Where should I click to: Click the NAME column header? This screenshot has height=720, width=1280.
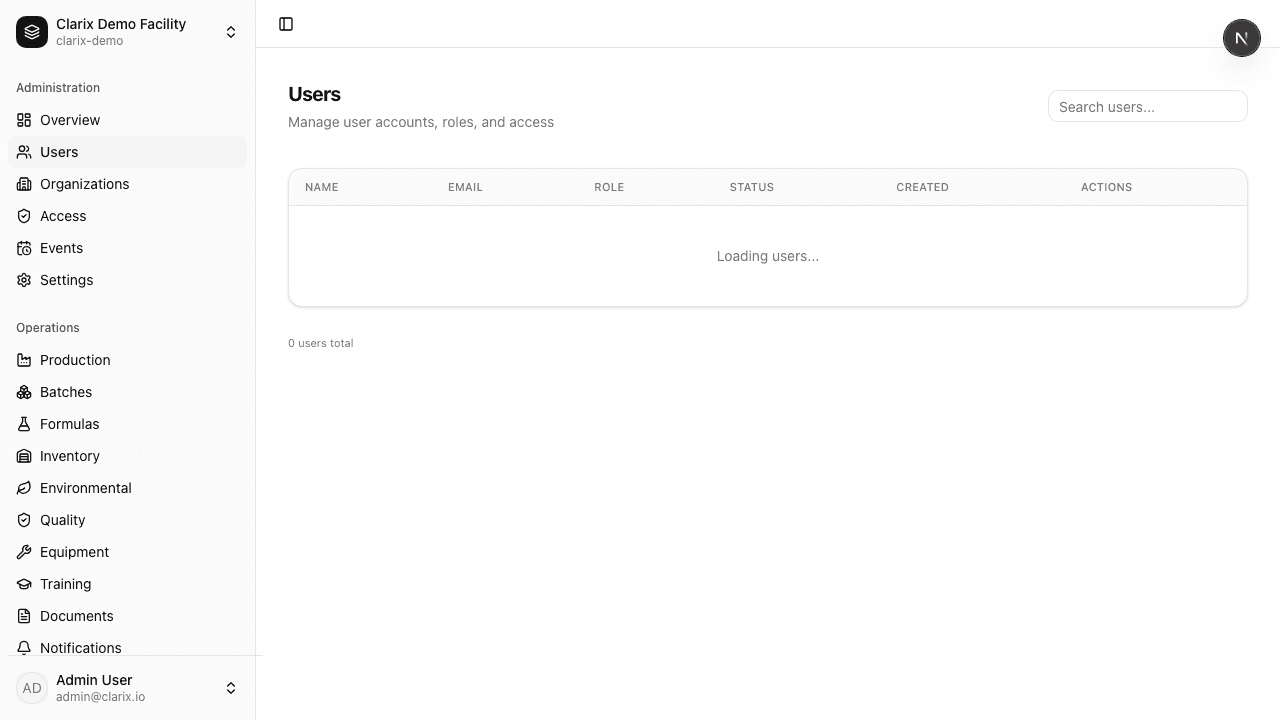[x=322, y=187]
